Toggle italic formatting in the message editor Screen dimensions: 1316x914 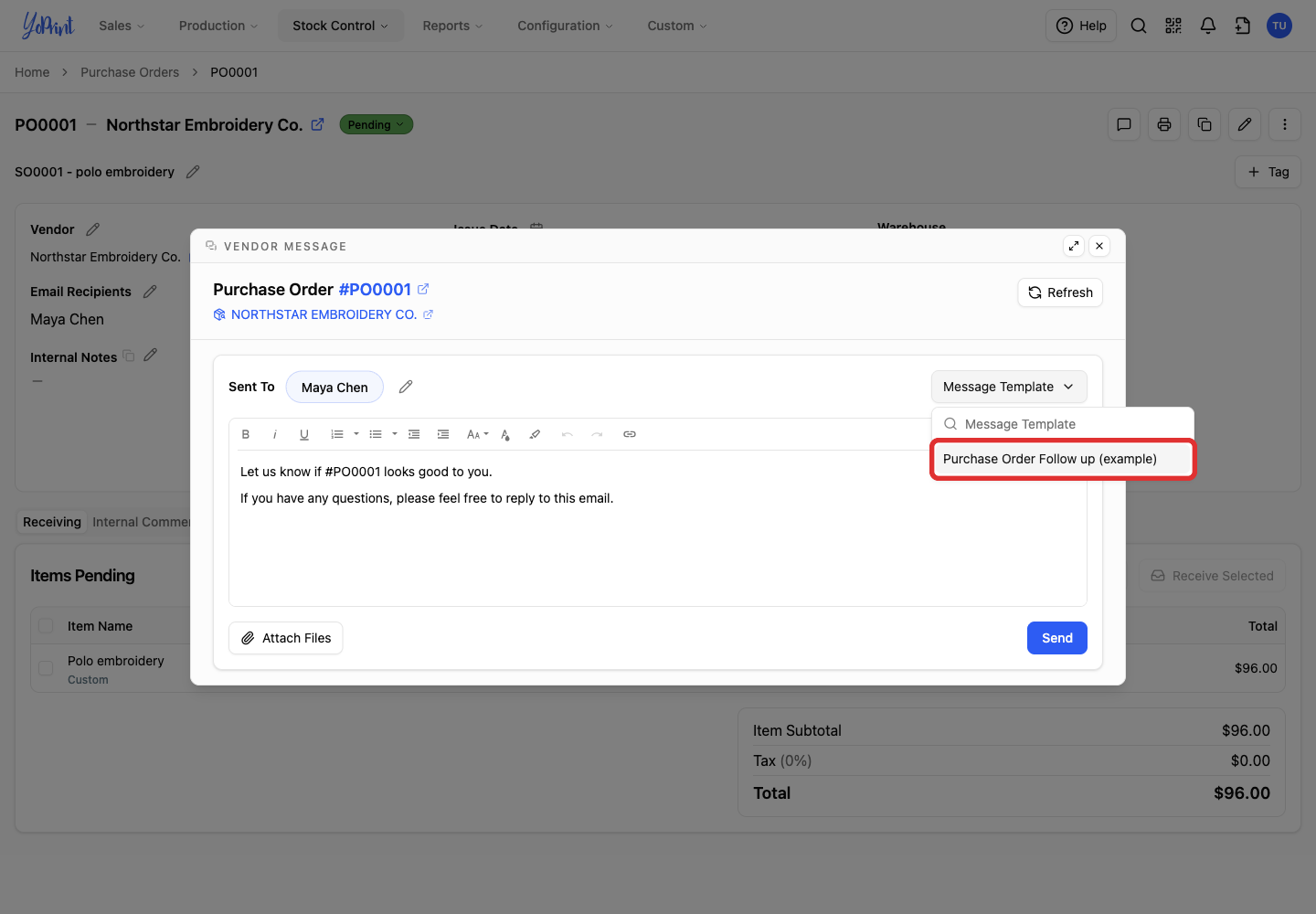275,434
